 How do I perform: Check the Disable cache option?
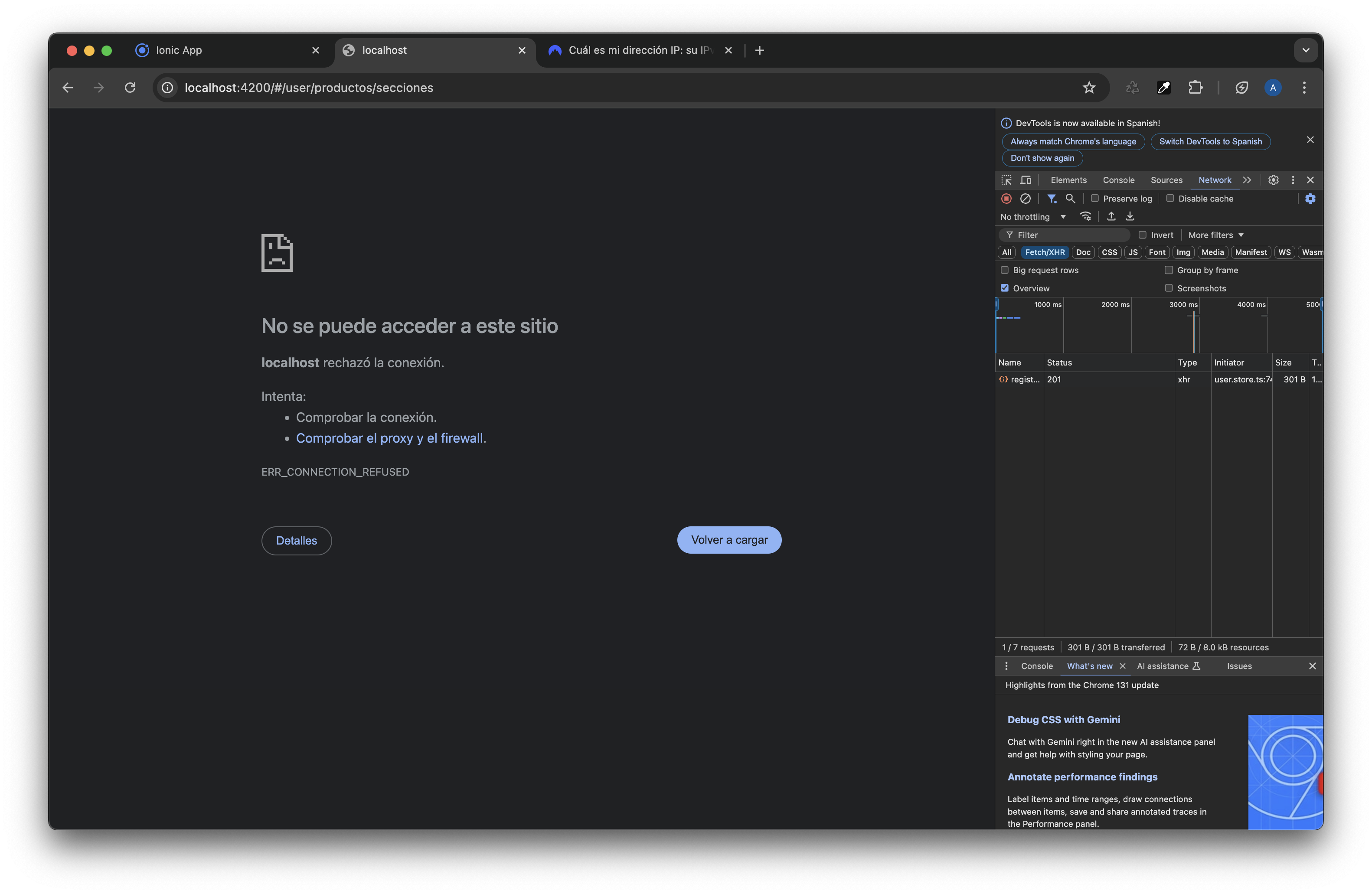[x=1169, y=198]
